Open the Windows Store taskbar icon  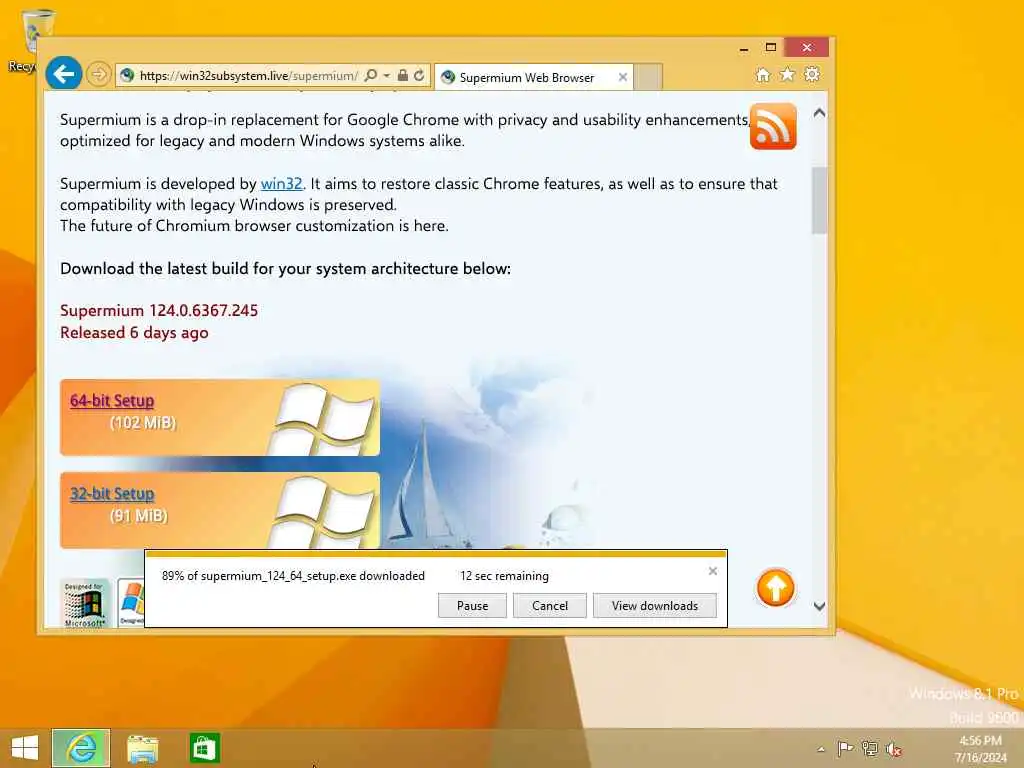point(204,748)
